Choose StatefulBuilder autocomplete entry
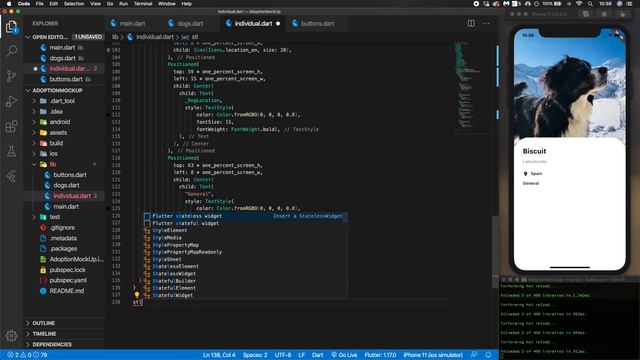Screen dimensions: 640x360 tap(245, 281)
